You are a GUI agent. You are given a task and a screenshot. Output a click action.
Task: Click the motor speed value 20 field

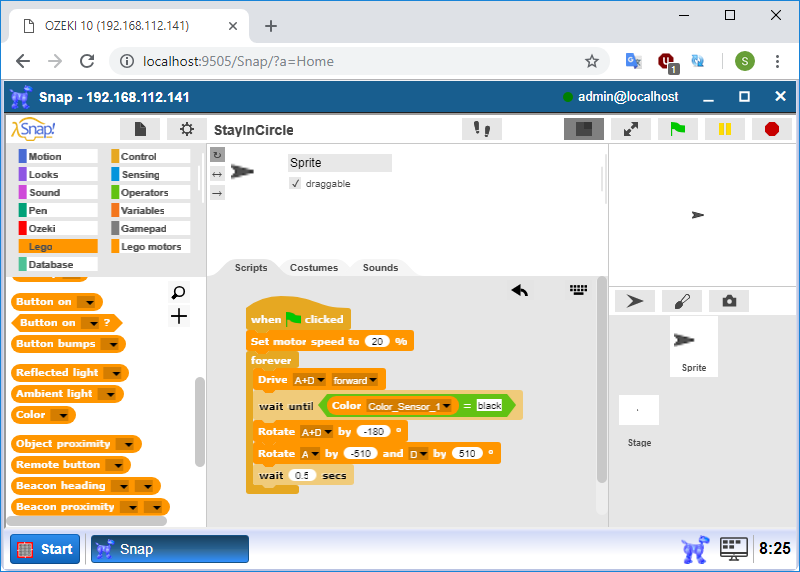(377, 341)
